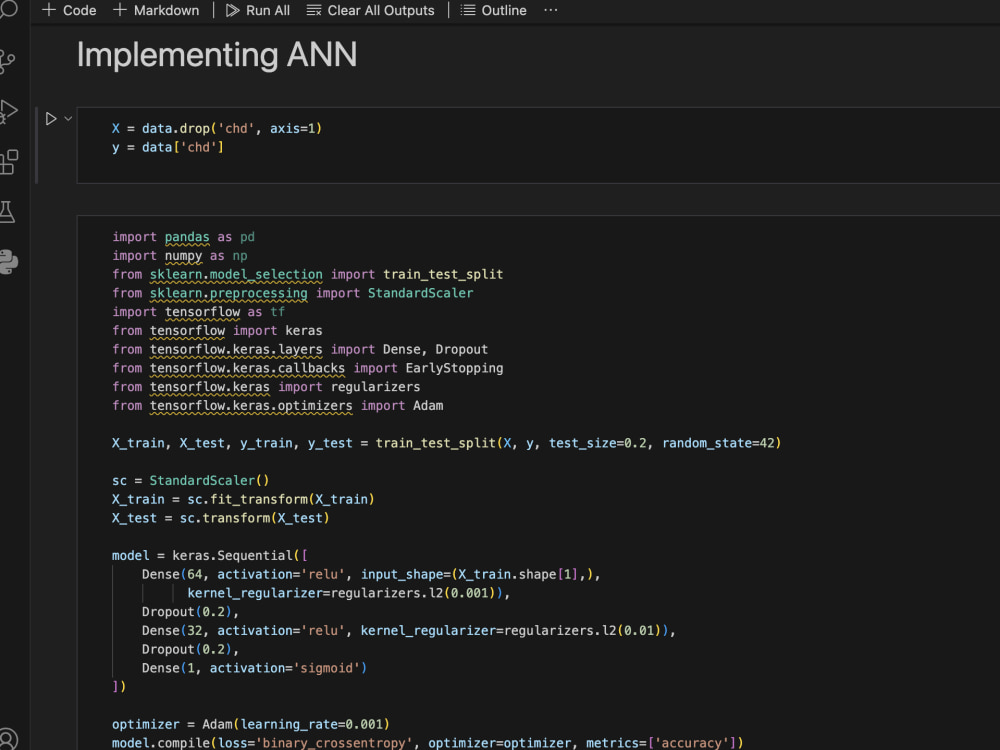Add a new Markdown cell
The image size is (1000, 750).
(156, 10)
